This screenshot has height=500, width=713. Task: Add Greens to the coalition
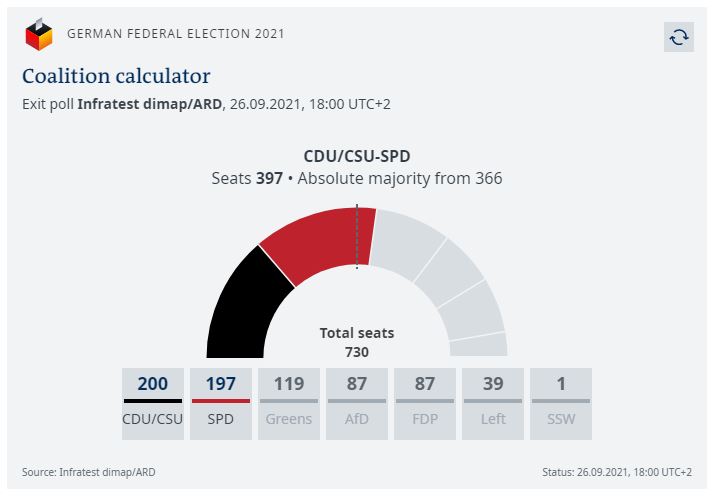click(289, 404)
